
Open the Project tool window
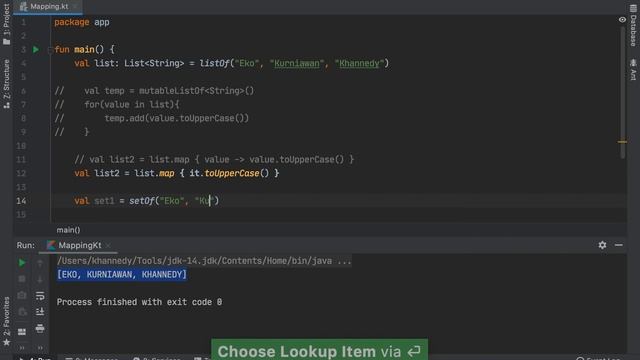pyautogui.click(x=6, y=24)
